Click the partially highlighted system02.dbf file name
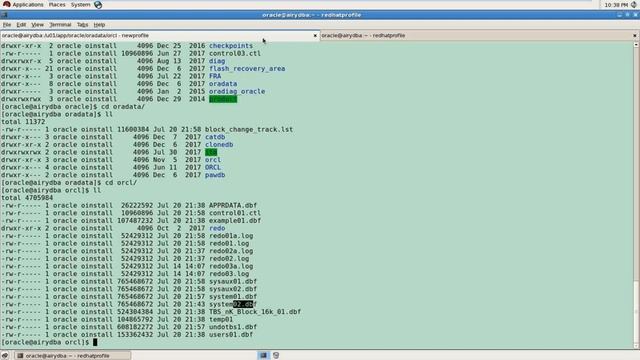Image resolution: width=640 pixels, height=360 pixels. tap(233, 304)
